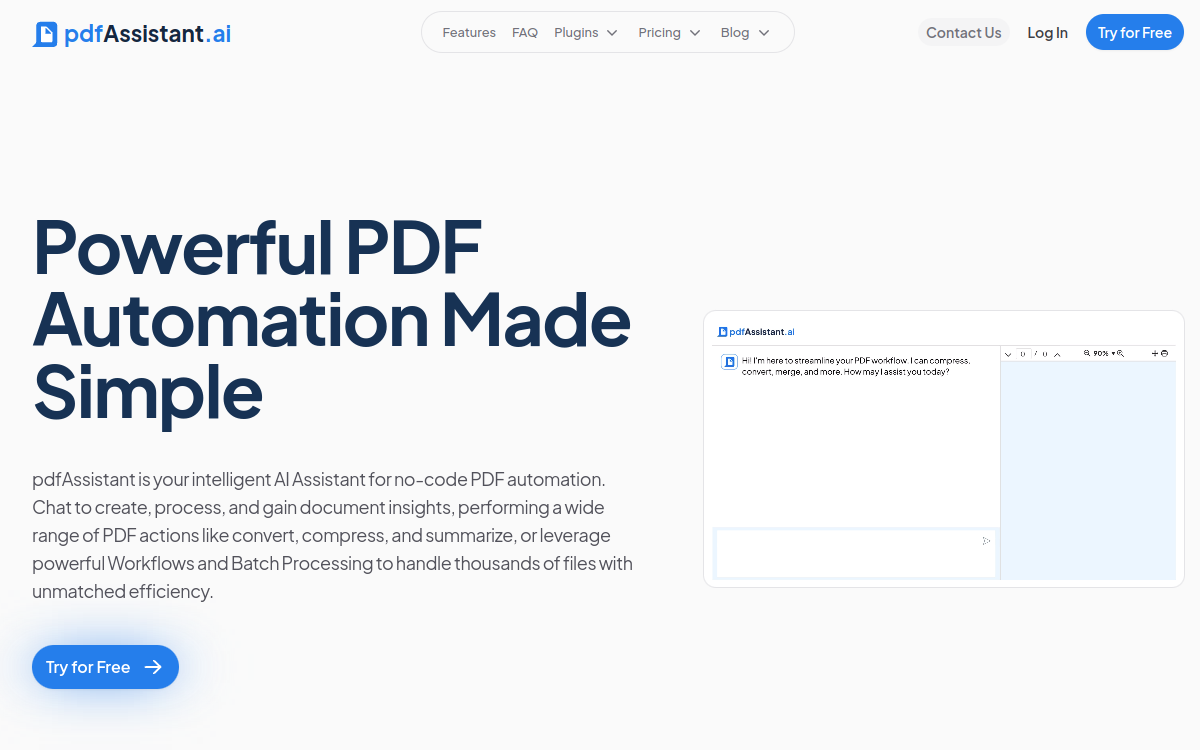Open the FAQ menu item
The height and width of the screenshot is (750, 1200).
[525, 32]
